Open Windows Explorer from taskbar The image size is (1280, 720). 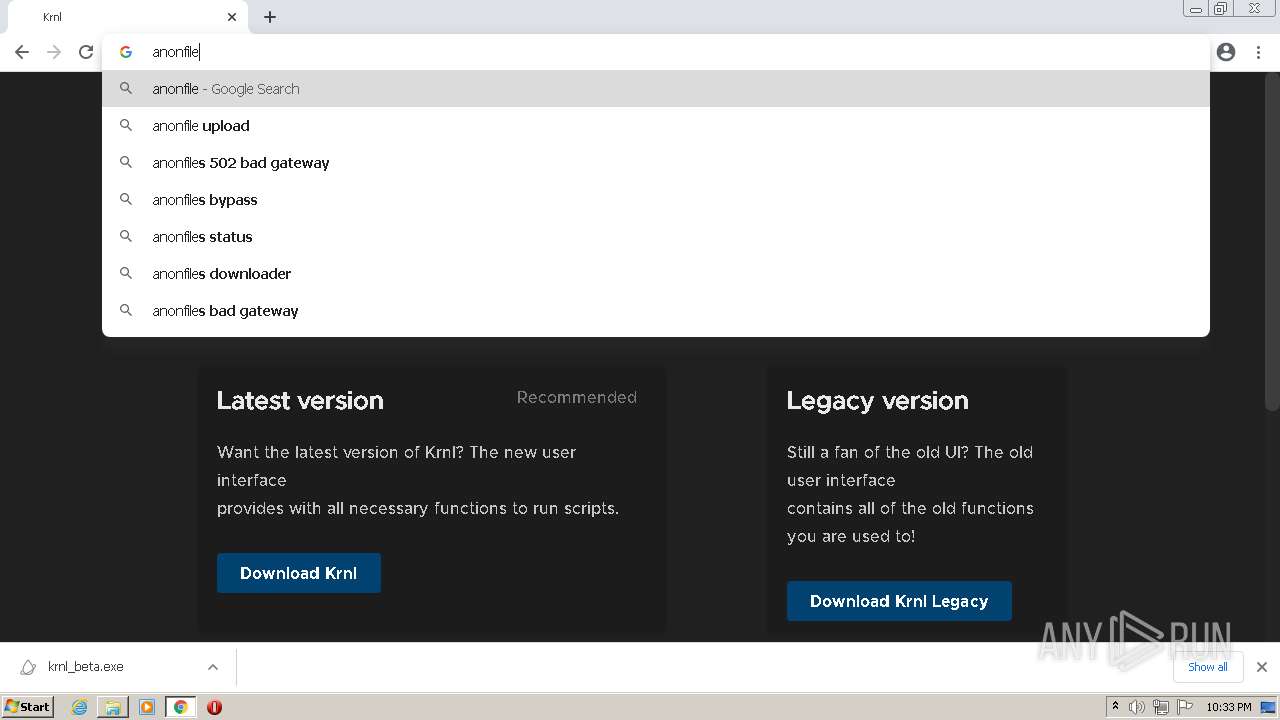coord(113,707)
